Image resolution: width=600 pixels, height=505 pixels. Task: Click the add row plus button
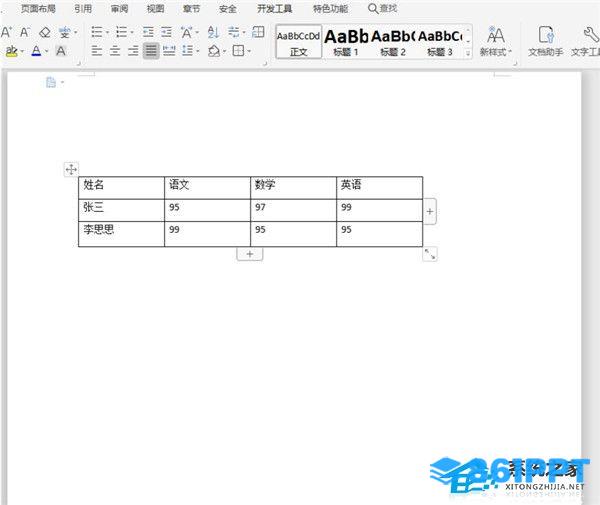pyautogui.click(x=249, y=254)
